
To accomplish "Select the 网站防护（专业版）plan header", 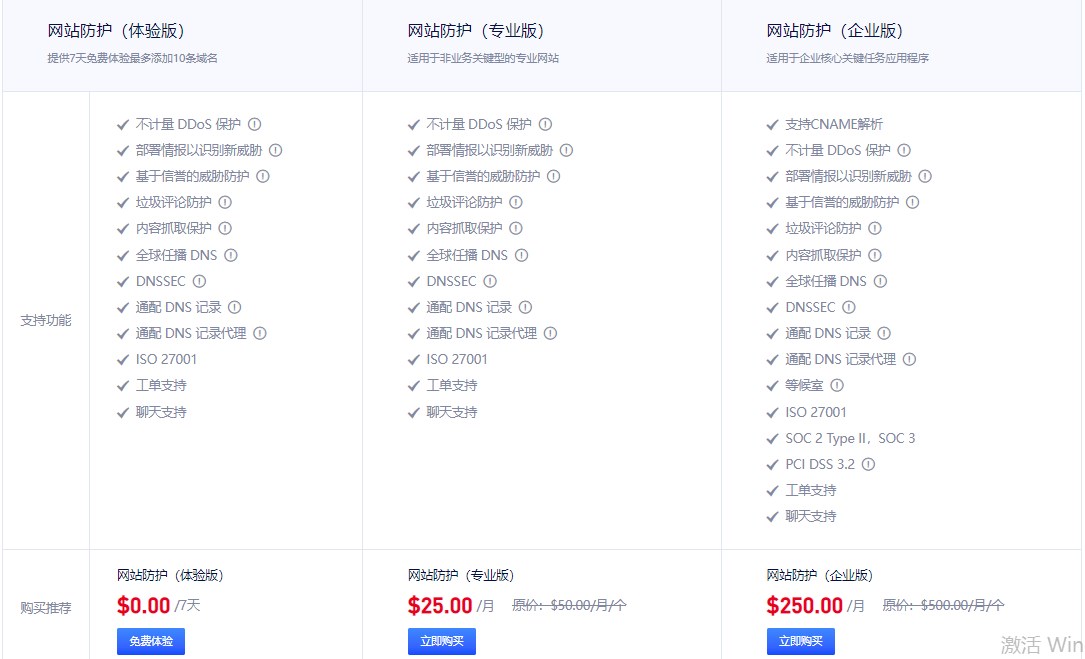I will tap(476, 31).
